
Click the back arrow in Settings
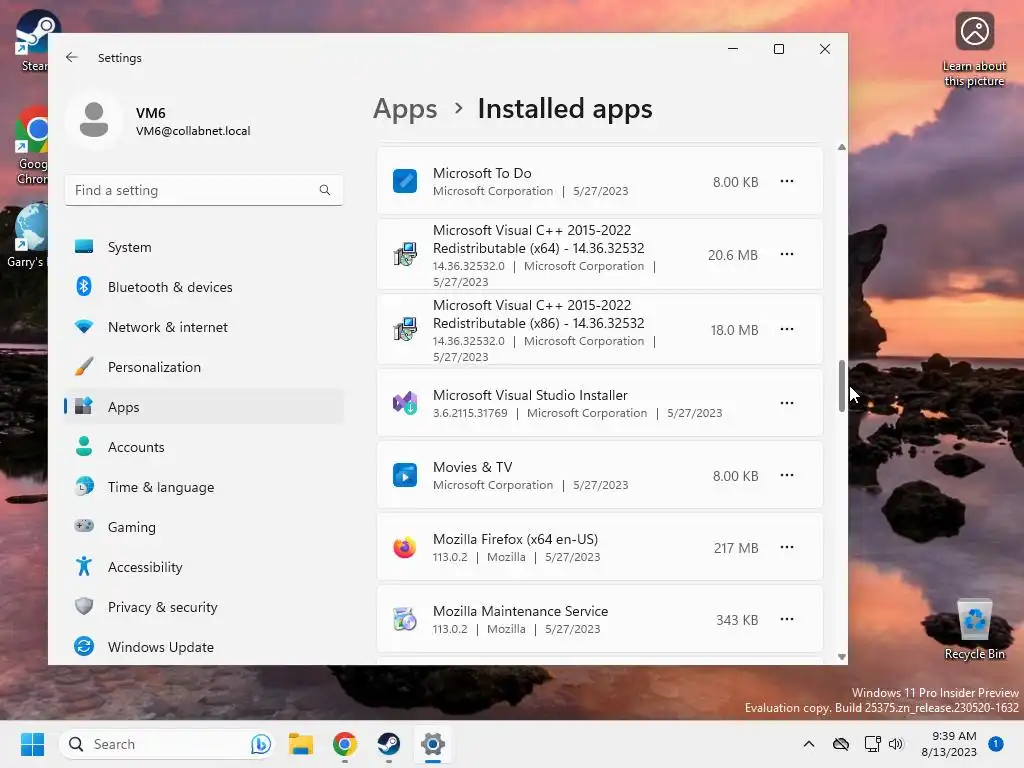click(72, 57)
